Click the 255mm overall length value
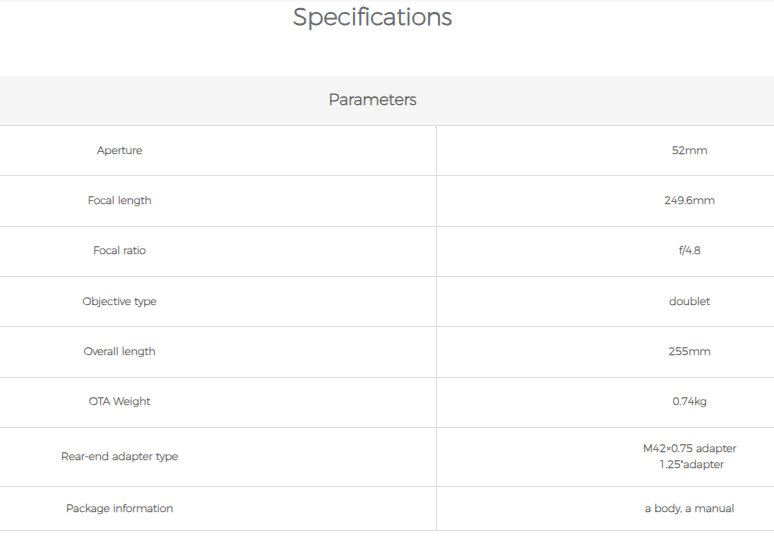Screen dimensions: 774x555 coord(689,351)
